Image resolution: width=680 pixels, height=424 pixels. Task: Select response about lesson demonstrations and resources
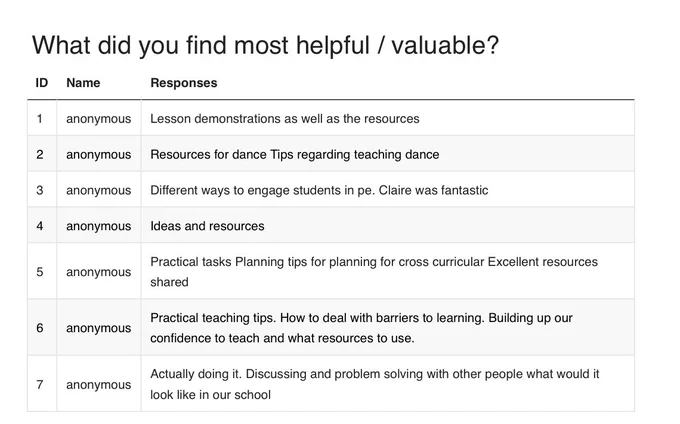point(285,119)
